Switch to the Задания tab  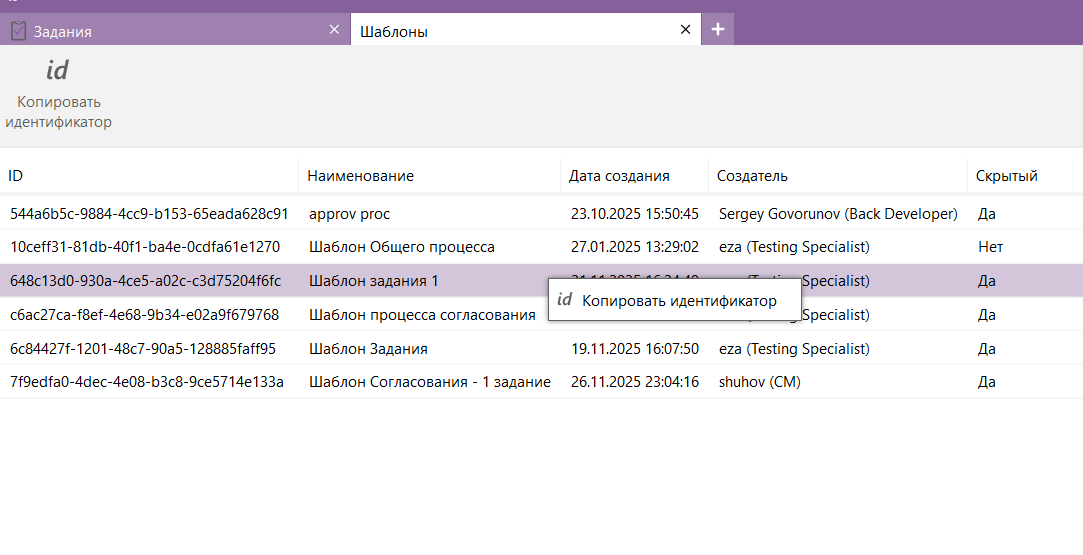point(63,32)
